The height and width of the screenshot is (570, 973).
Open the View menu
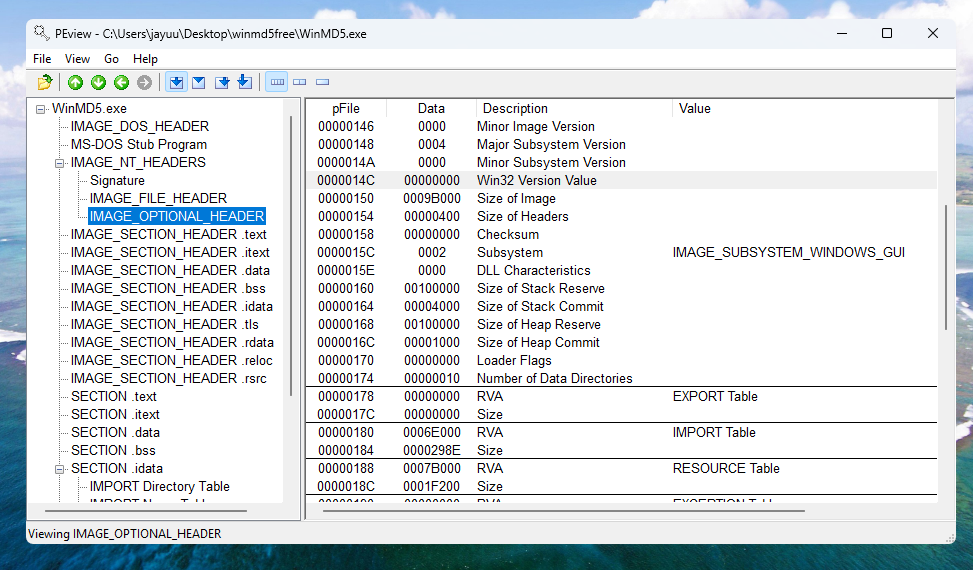click(x=77, y=59)
